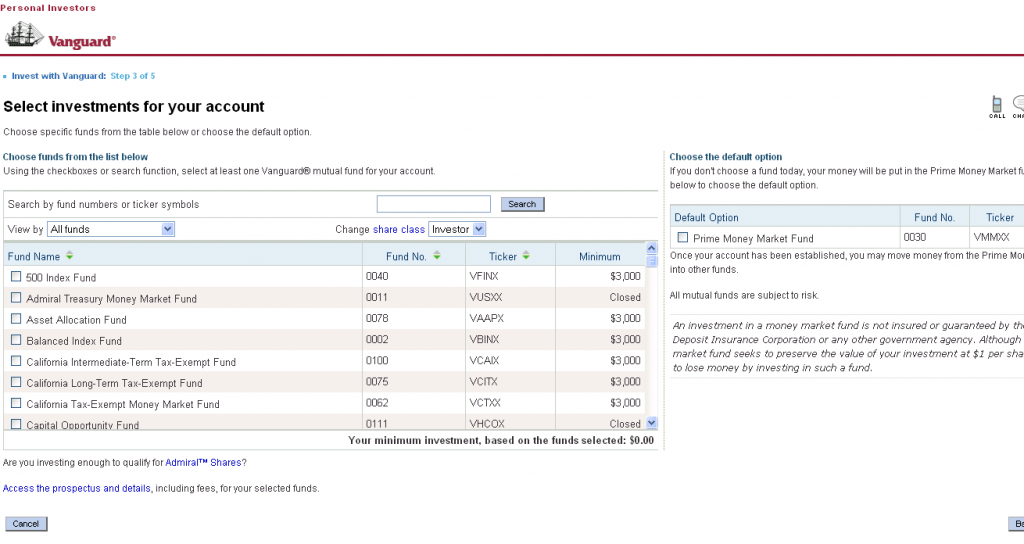Sort funds by Fund Name arrow icon
The height and width of the screenshot is (544, 1024).
click(70, 257)
